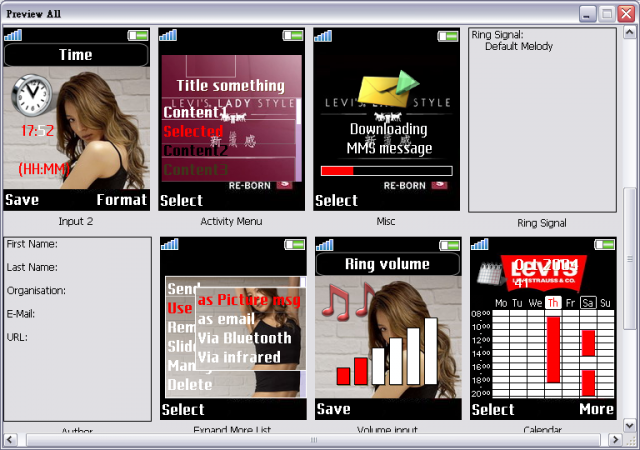
Task: Choose 'as Picture msg' submenu item
Action: [249, 300]
